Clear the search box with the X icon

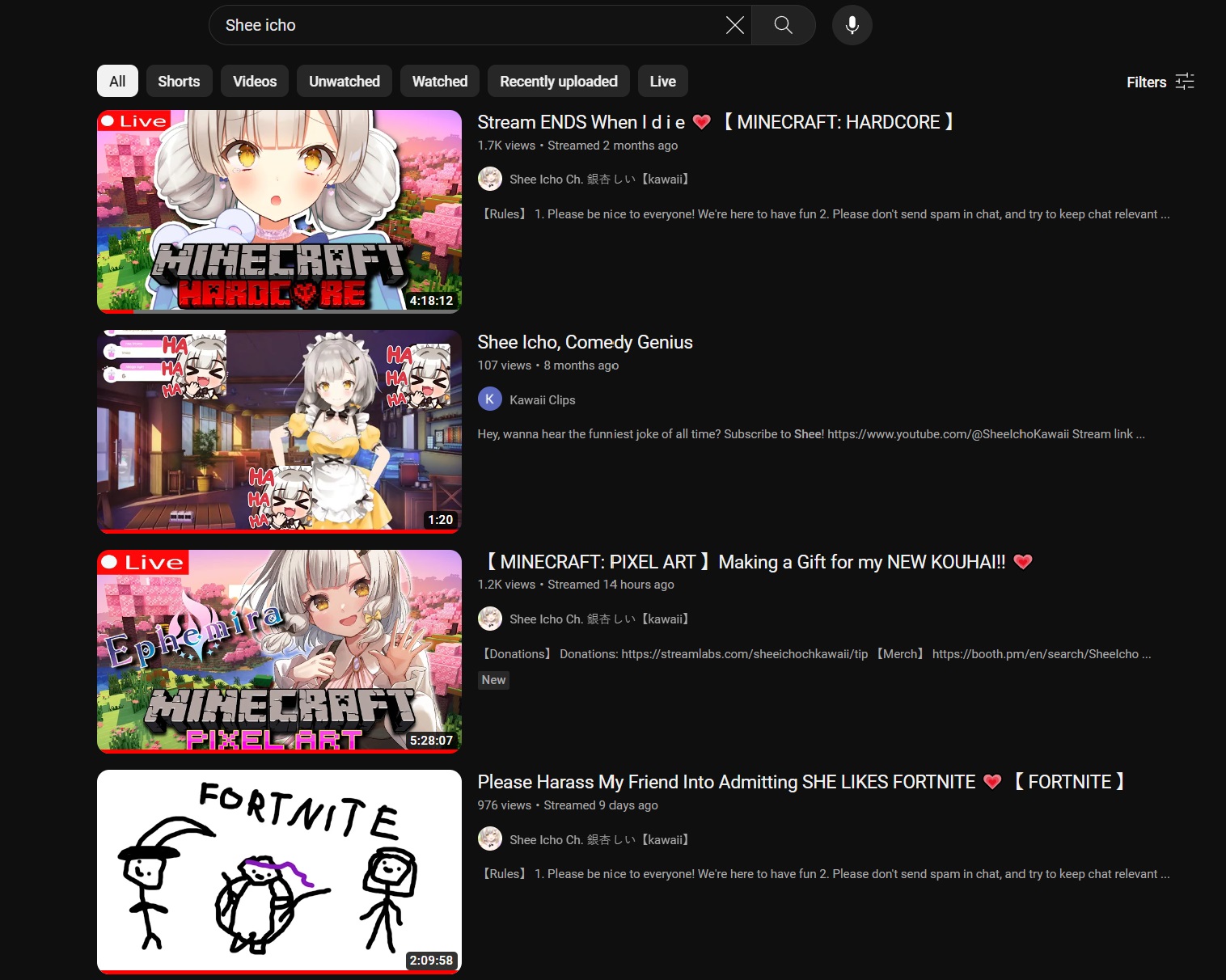click(734, 25)
